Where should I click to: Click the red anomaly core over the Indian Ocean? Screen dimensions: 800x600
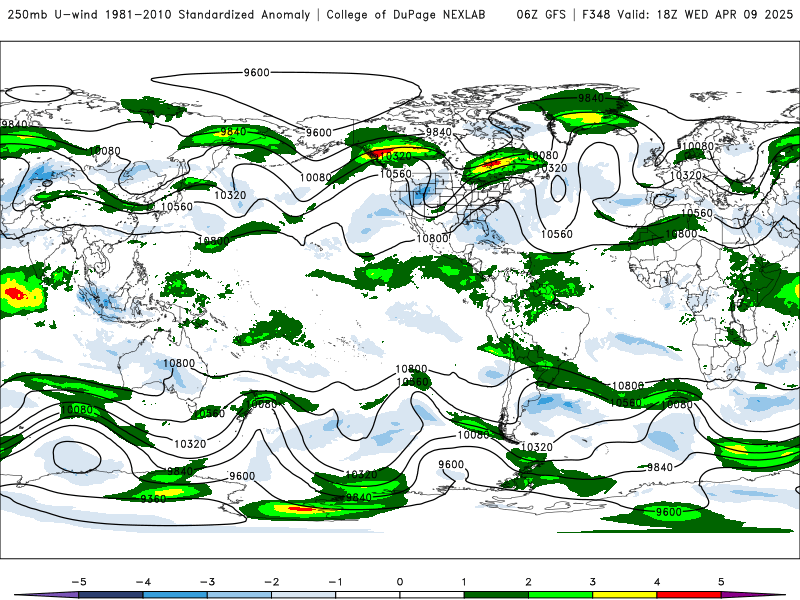(x=14, y=294)
